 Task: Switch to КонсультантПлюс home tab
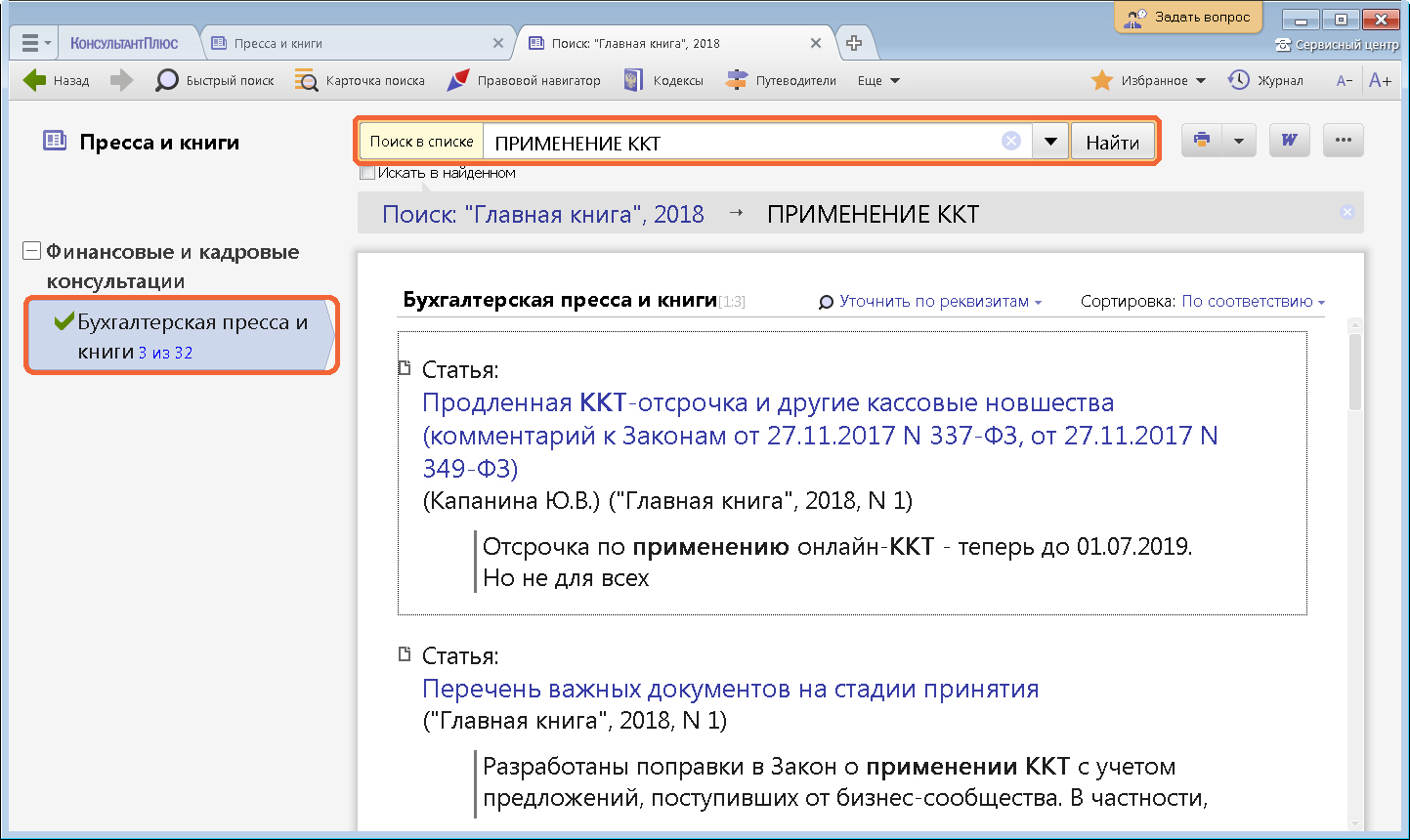tap(124, 43)
